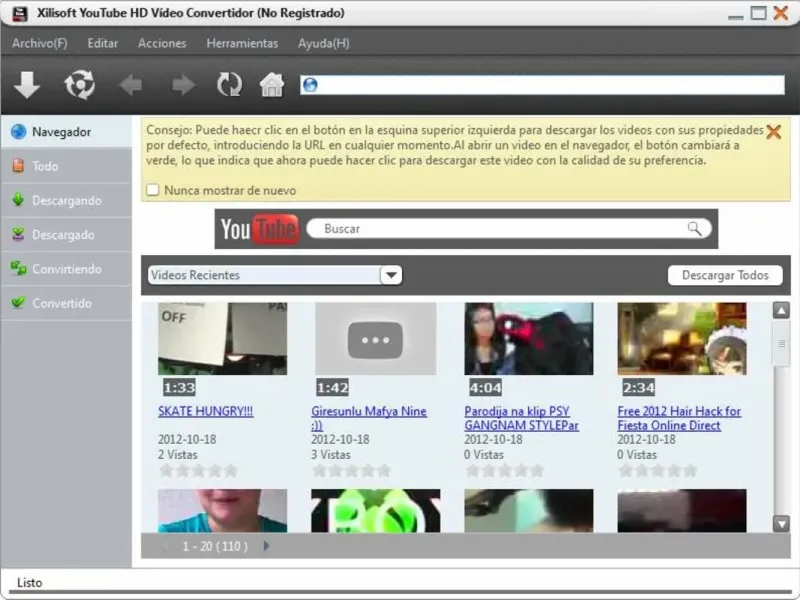Click the YouTube logo
Viewport: 800px width, 600px height.
tap(260, 229)
